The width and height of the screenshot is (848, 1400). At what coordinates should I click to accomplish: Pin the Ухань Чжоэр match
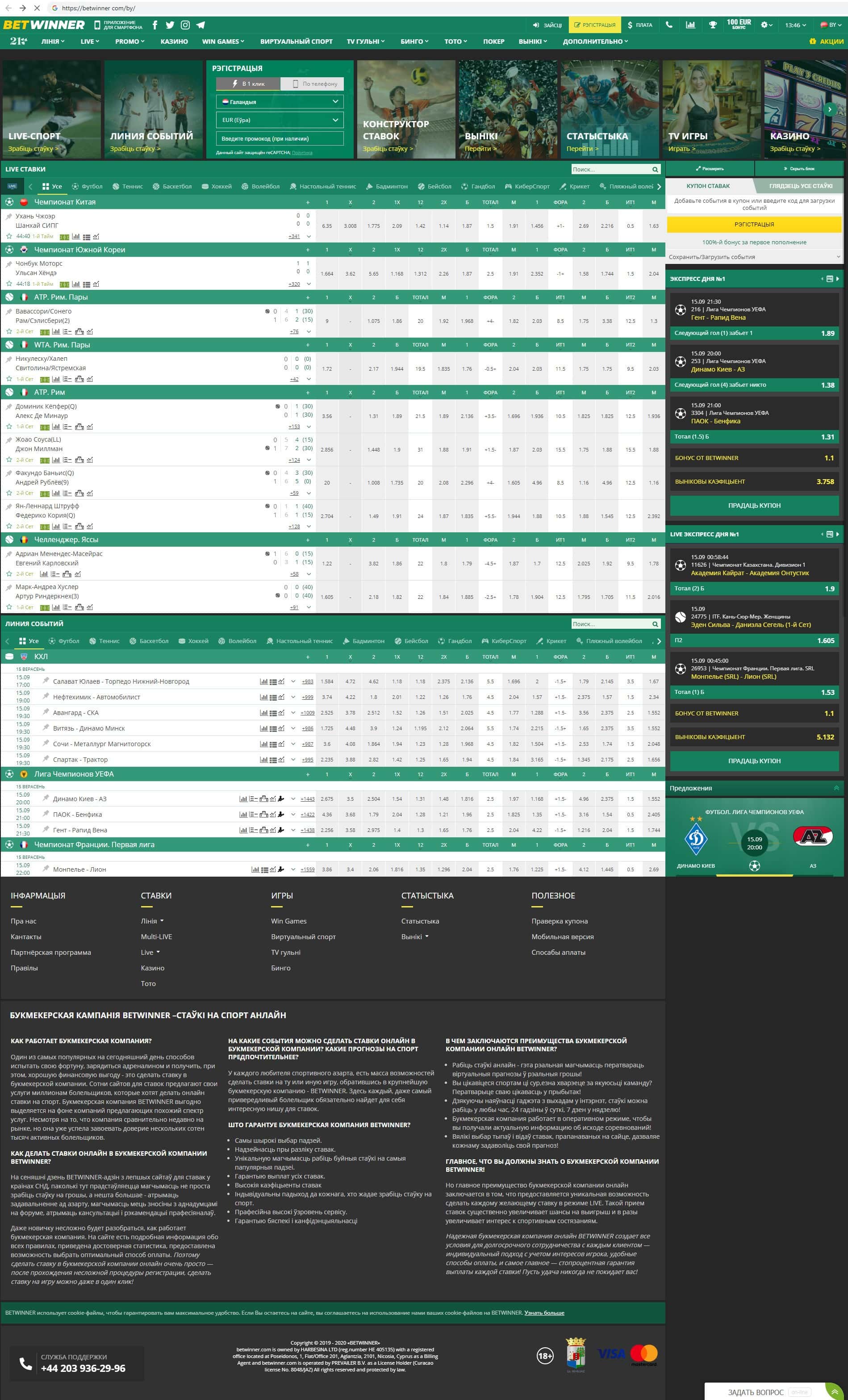click(x=8, y=217)
